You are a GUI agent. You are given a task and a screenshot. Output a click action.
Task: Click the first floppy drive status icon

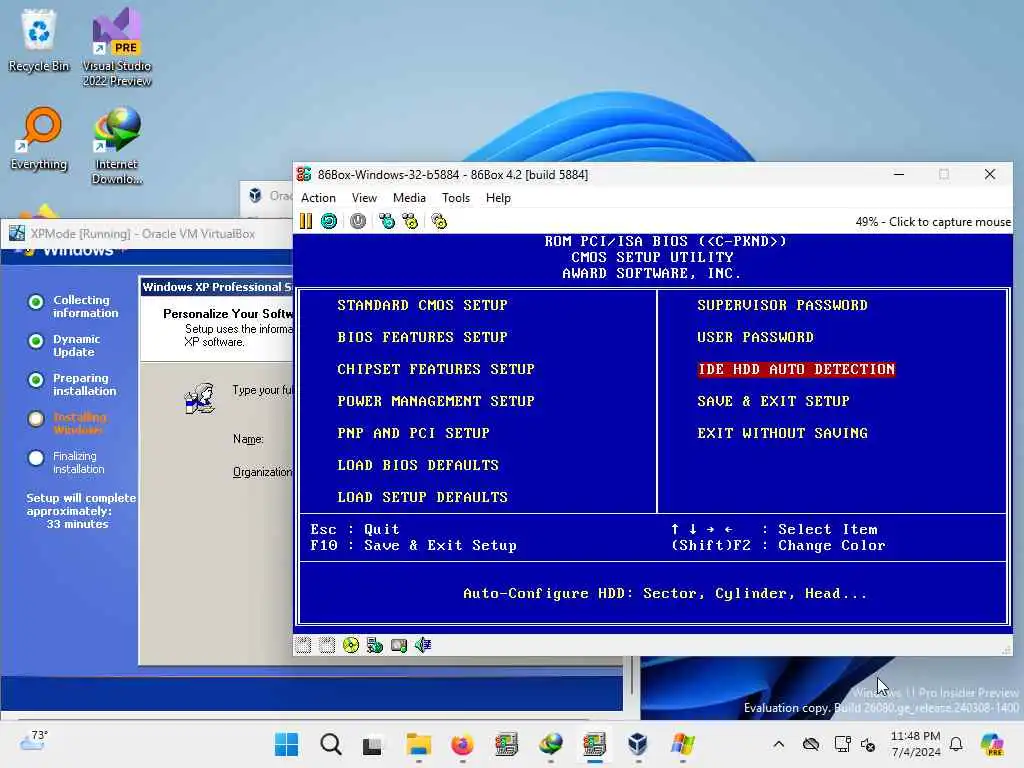[x=303, y=645]
